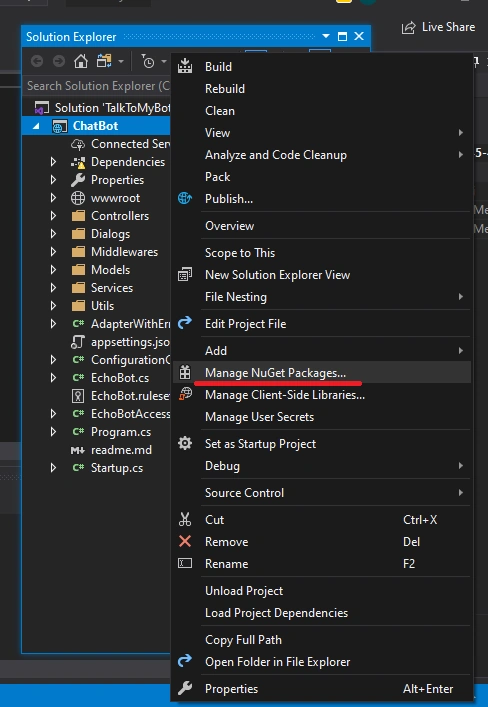The image size is (488, 707).
Task: Expand the Controllers folder
Action: coord(53,216)
